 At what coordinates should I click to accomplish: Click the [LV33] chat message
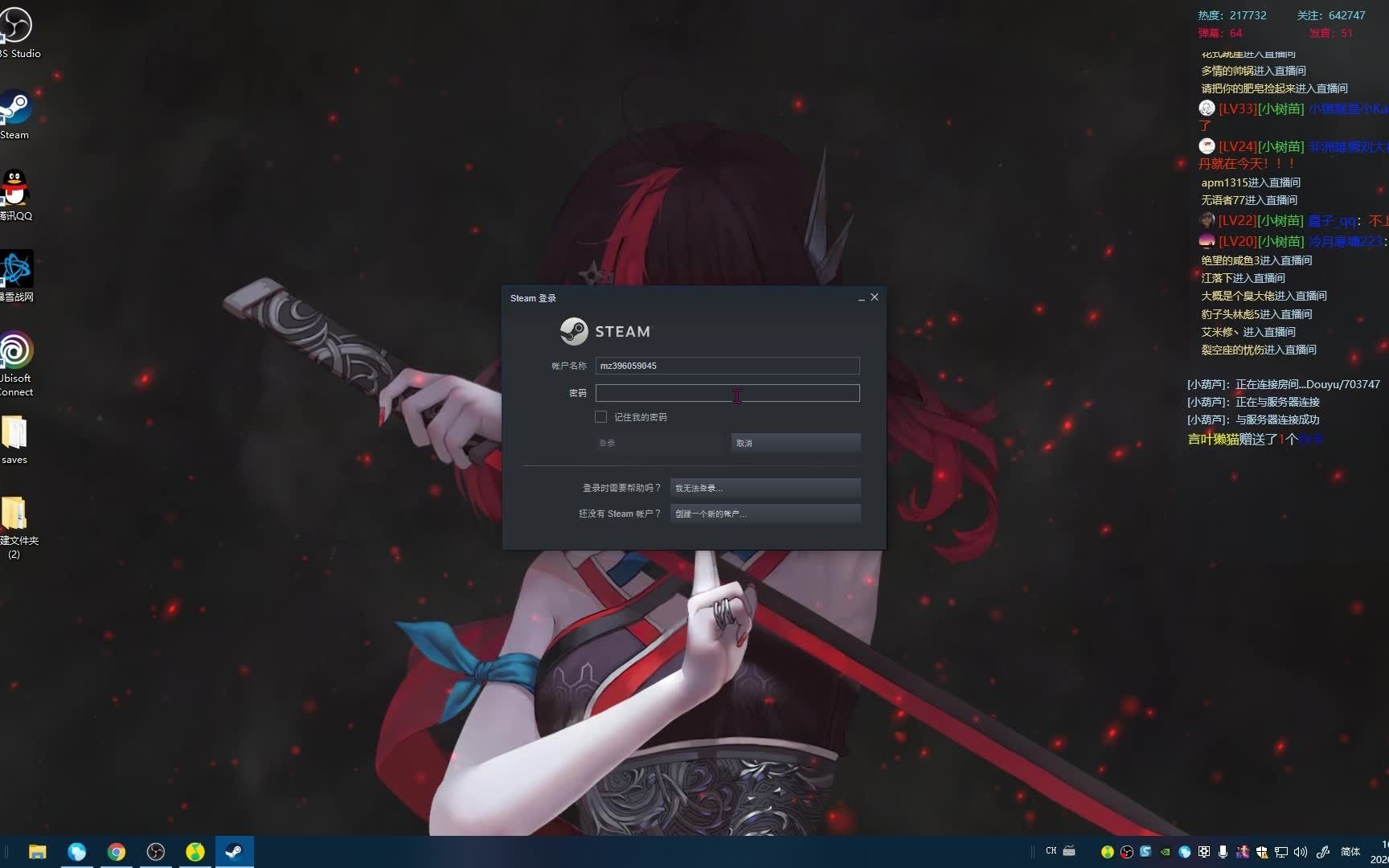pos(1293,116)
